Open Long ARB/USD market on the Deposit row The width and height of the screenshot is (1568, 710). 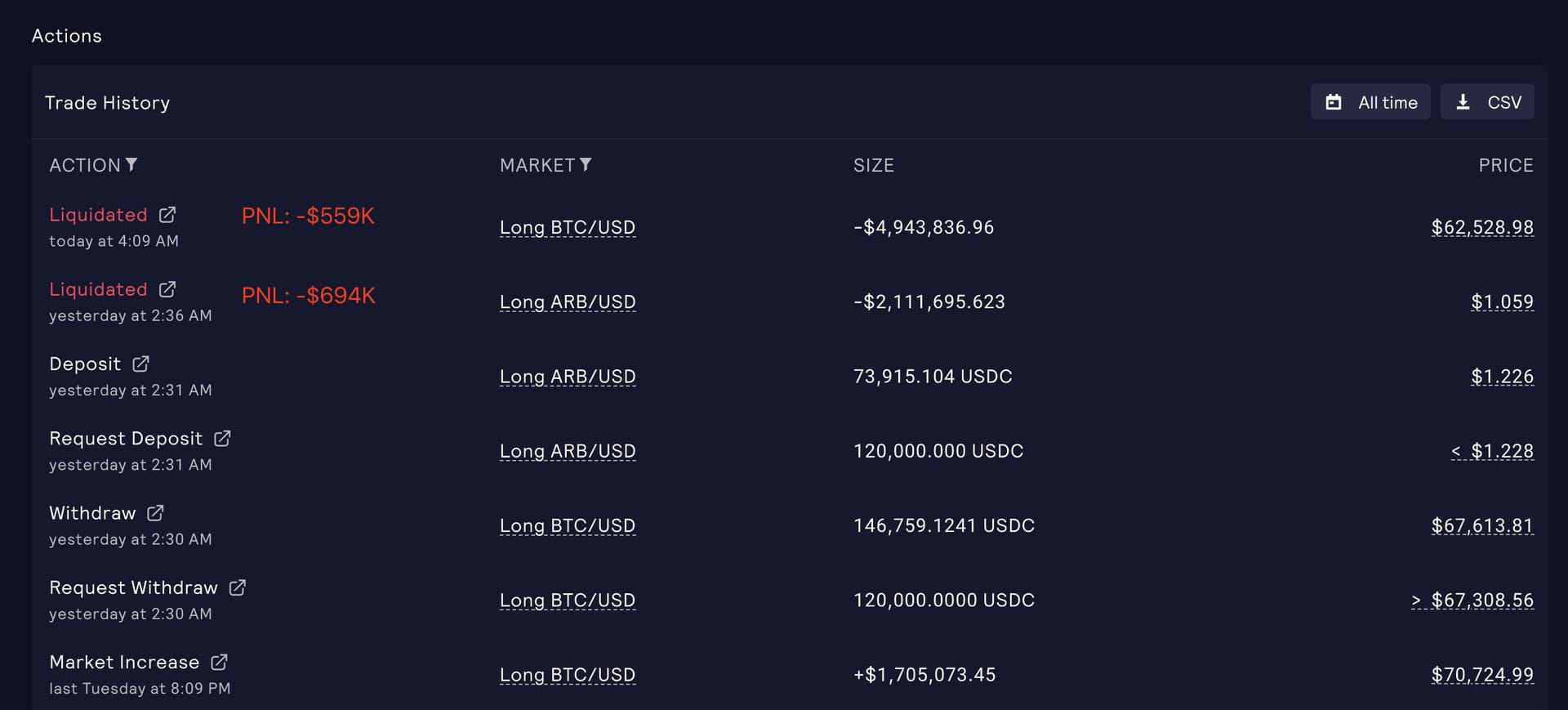(568, 376)
